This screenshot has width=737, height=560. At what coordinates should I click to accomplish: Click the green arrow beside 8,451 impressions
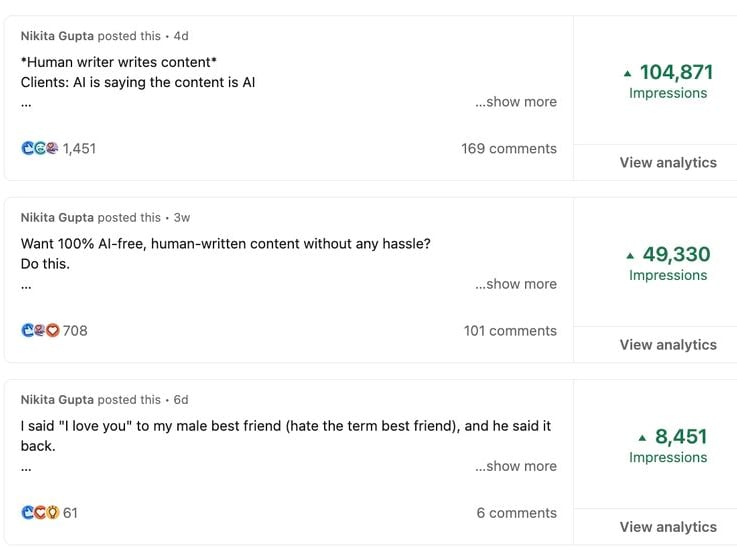coord(643,438)
